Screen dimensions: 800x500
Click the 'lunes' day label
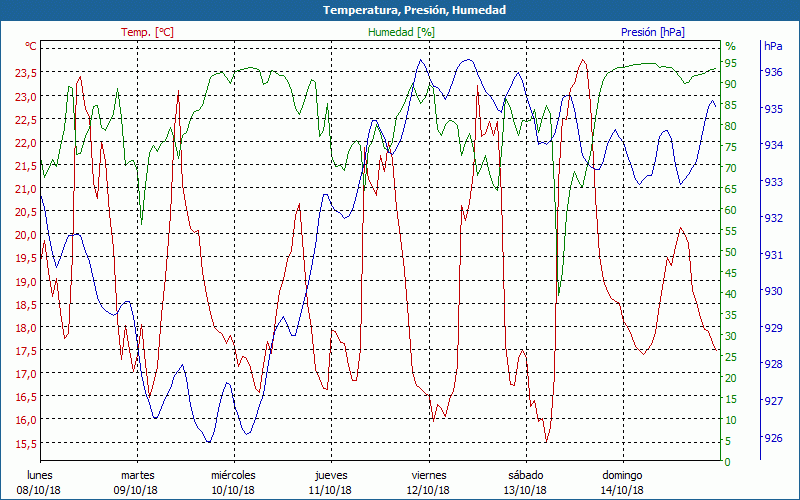[x=40, y=475]
